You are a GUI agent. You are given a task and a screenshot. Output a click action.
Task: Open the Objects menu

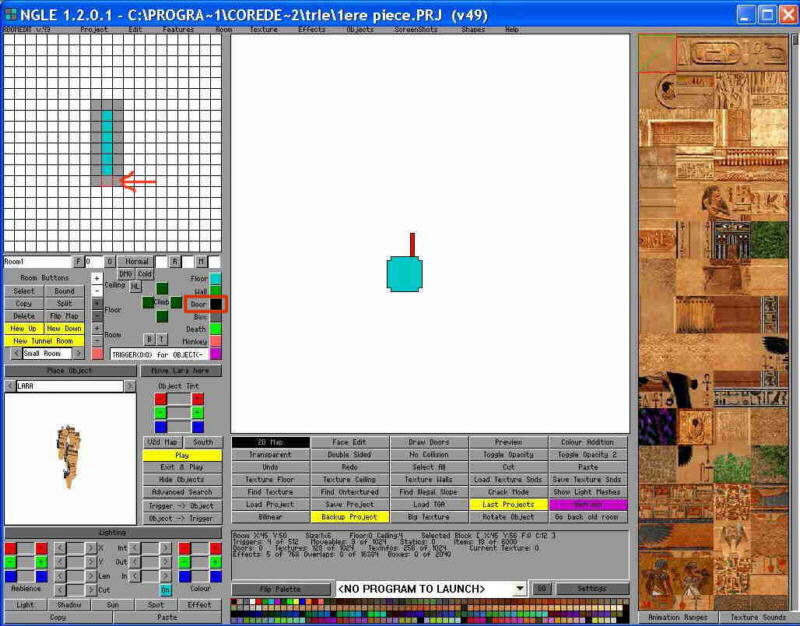[360, 30]
